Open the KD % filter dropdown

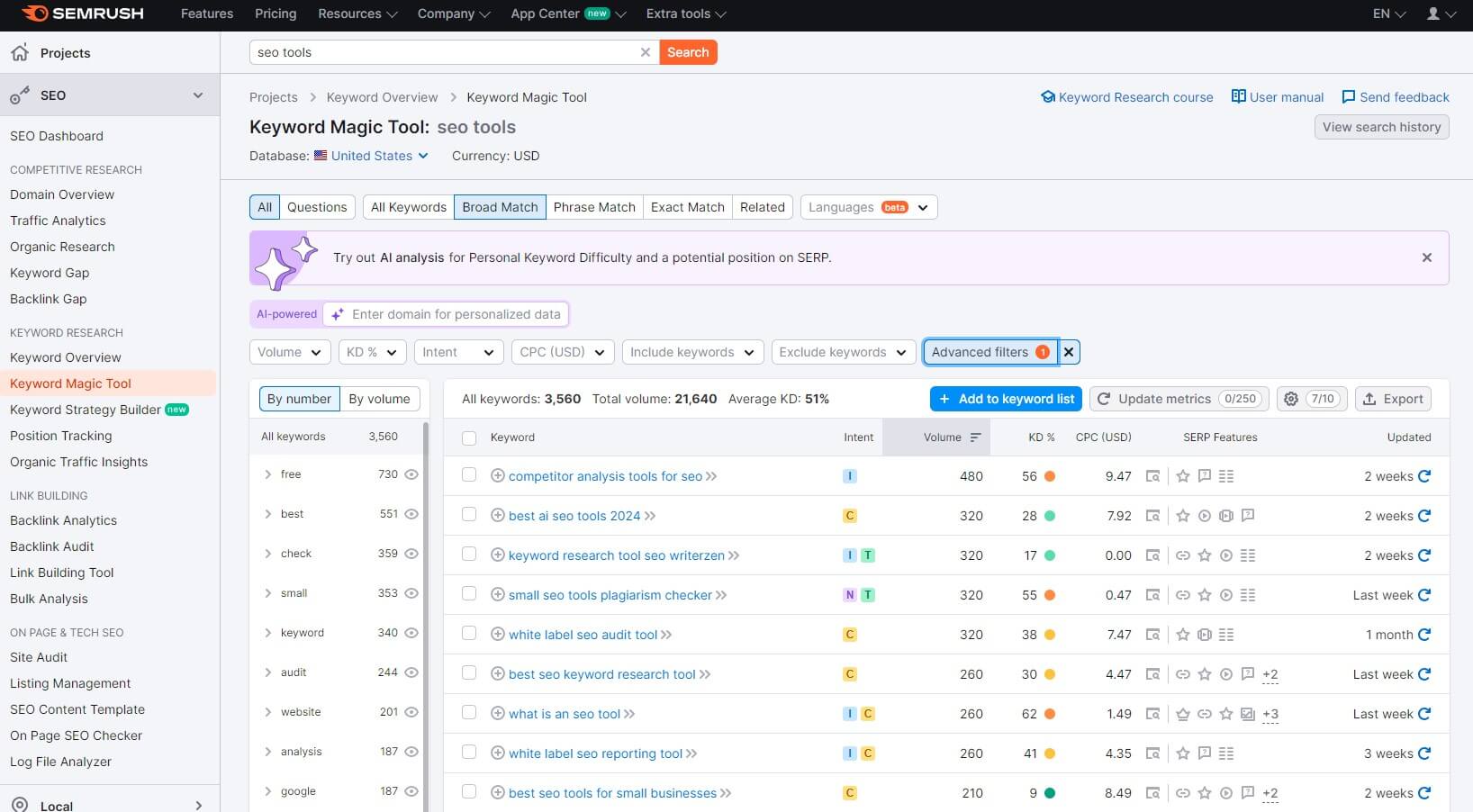coord(373,352)
